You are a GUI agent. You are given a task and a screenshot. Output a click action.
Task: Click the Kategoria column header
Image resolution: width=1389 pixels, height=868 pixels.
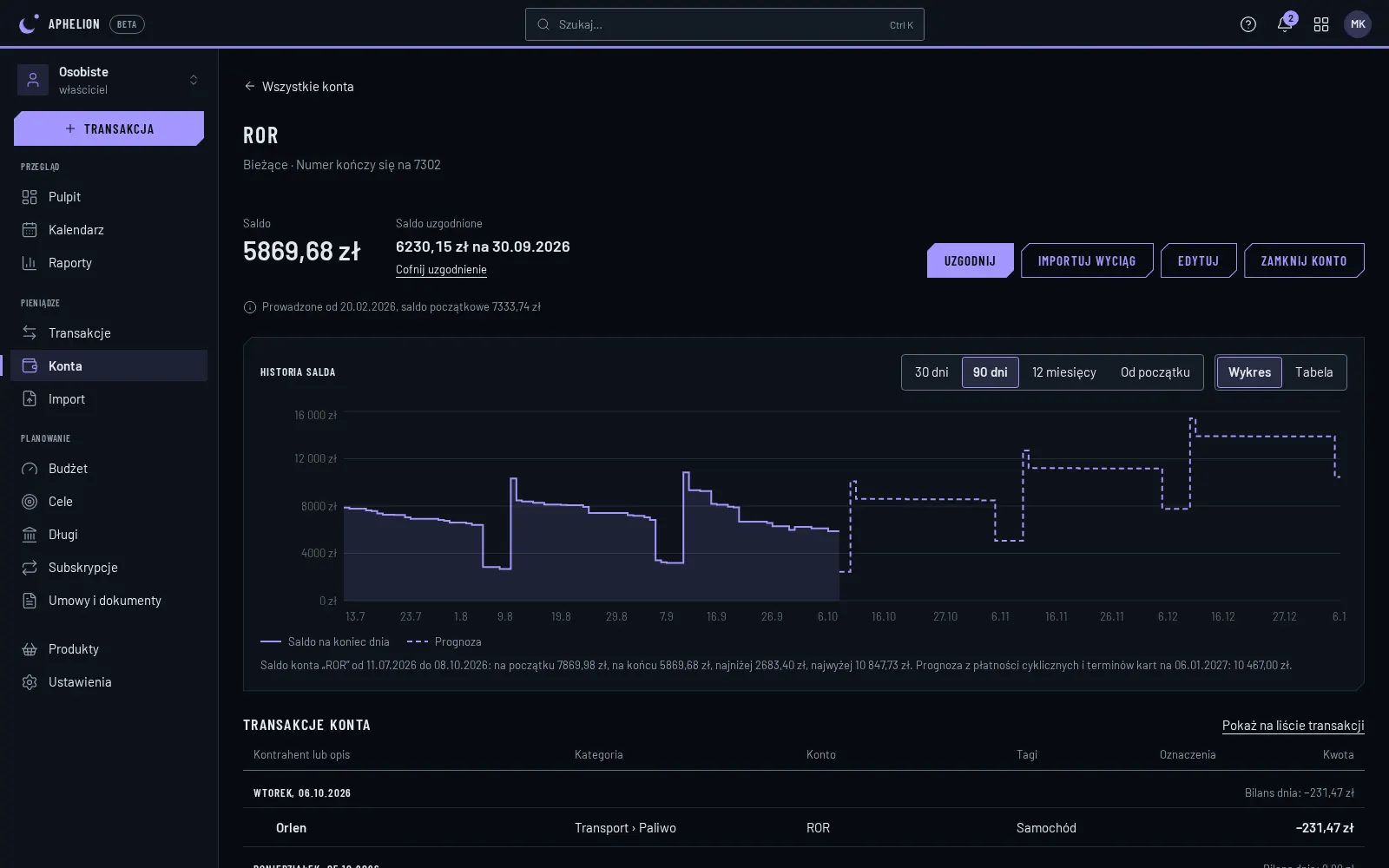coord(599,755)
